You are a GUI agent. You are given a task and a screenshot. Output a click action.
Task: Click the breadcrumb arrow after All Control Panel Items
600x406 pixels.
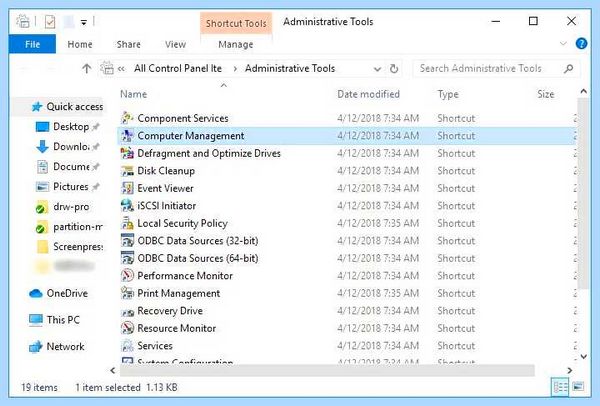coord(235,69)
